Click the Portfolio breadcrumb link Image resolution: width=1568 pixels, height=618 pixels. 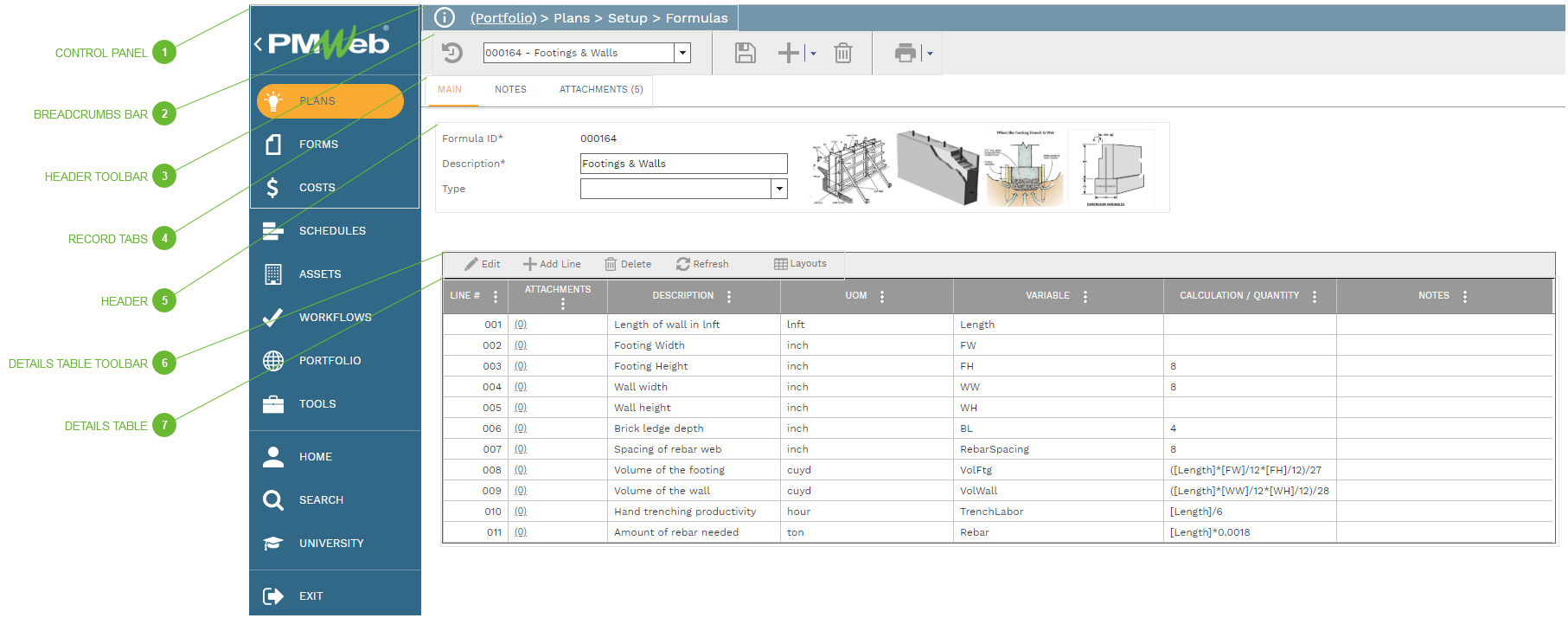coord(502,18)
